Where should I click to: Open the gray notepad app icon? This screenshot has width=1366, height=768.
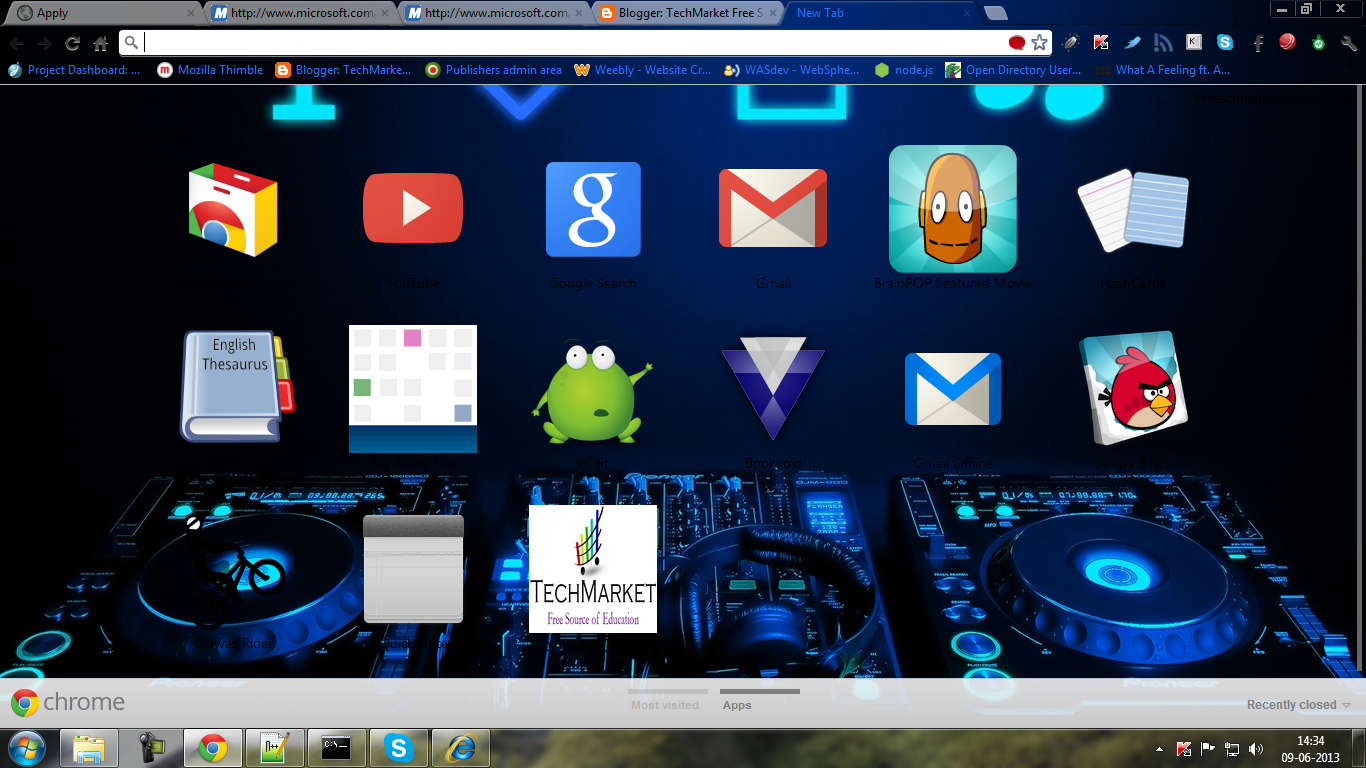tap(413, 569)
